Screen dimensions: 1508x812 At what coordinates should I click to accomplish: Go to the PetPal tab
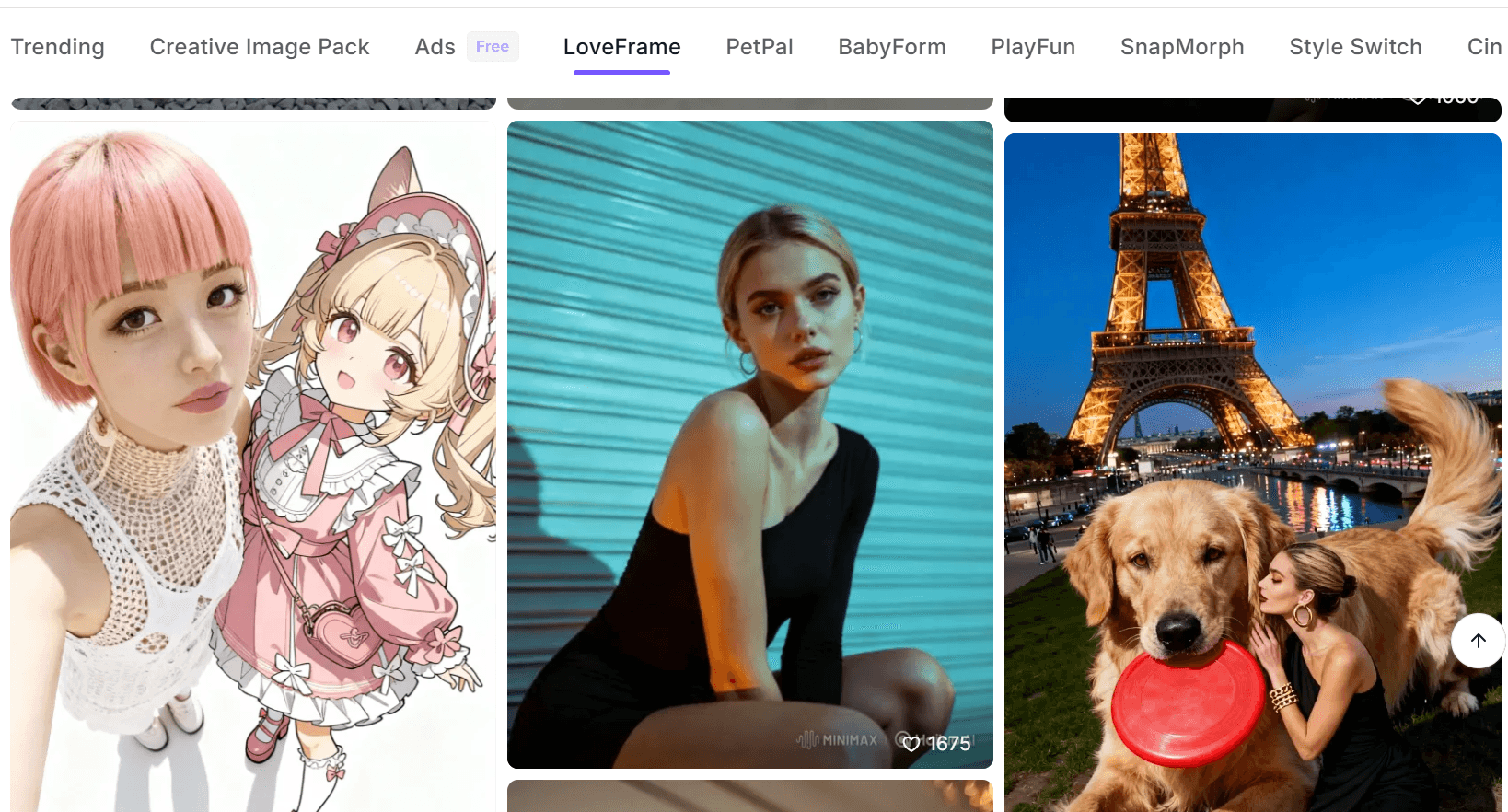759,47
